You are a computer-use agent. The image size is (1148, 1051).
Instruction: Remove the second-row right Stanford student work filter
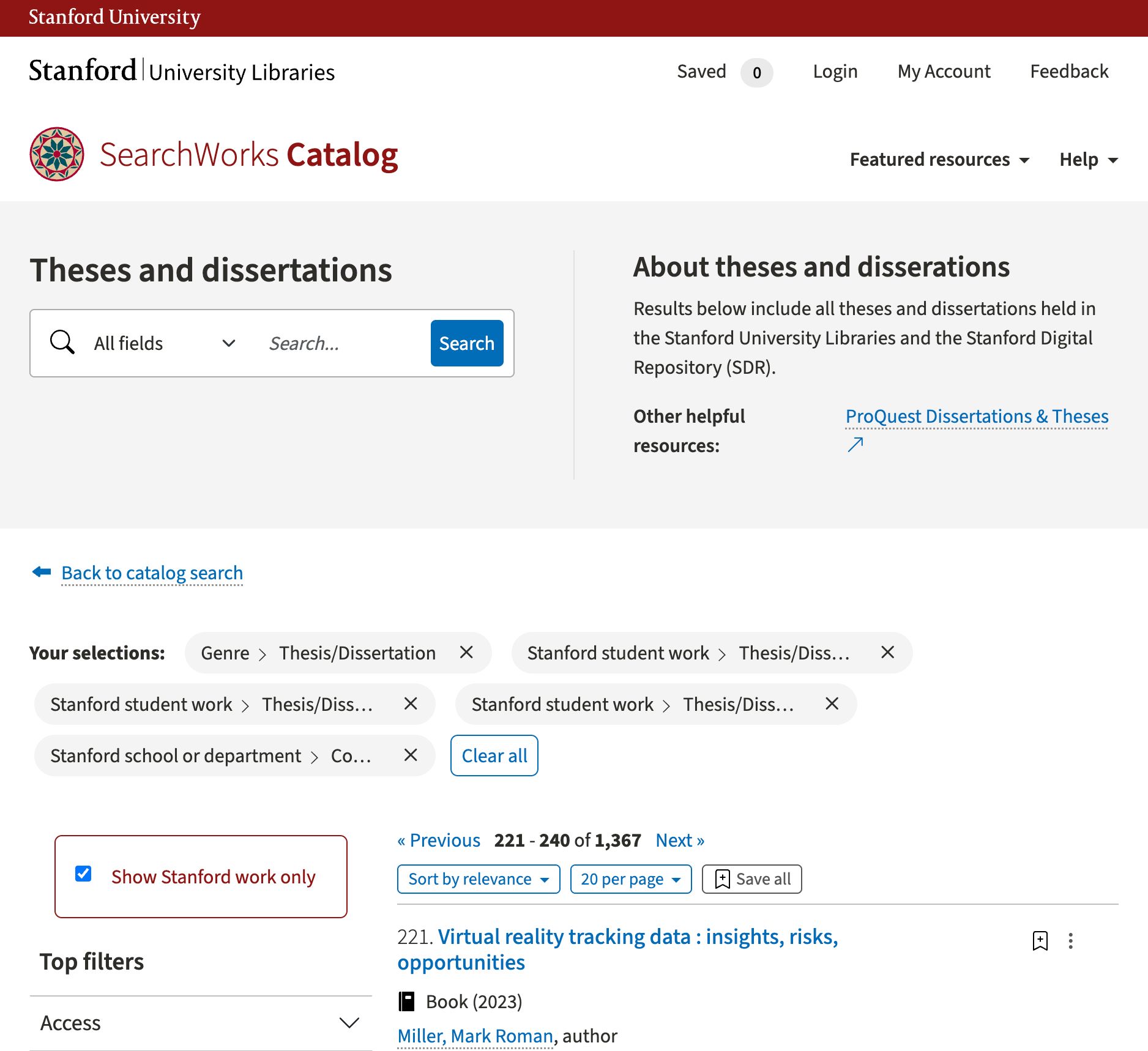pyautogui.click(x=832, y=704)
